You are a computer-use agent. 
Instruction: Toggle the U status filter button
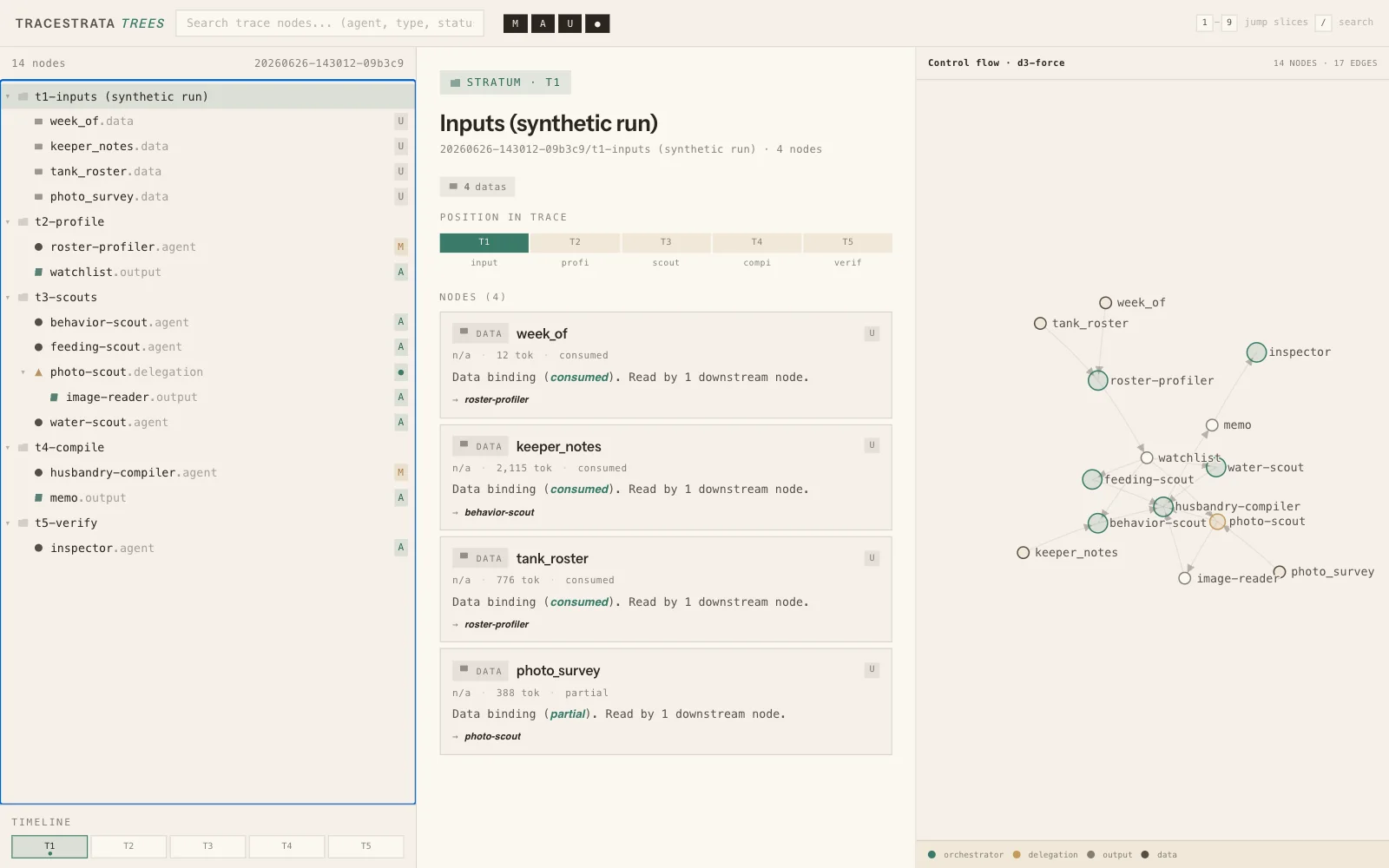tap(570, 23)
